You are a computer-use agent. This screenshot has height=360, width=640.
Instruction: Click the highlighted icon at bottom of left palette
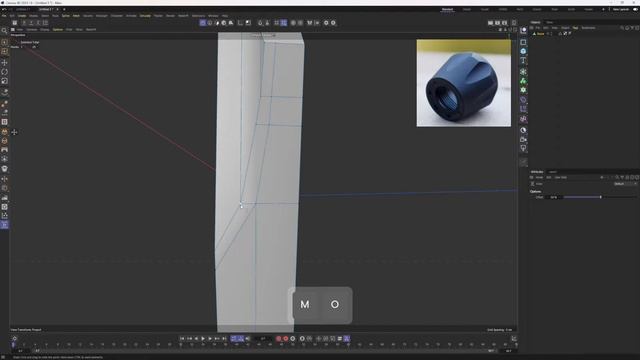(4, 225)
